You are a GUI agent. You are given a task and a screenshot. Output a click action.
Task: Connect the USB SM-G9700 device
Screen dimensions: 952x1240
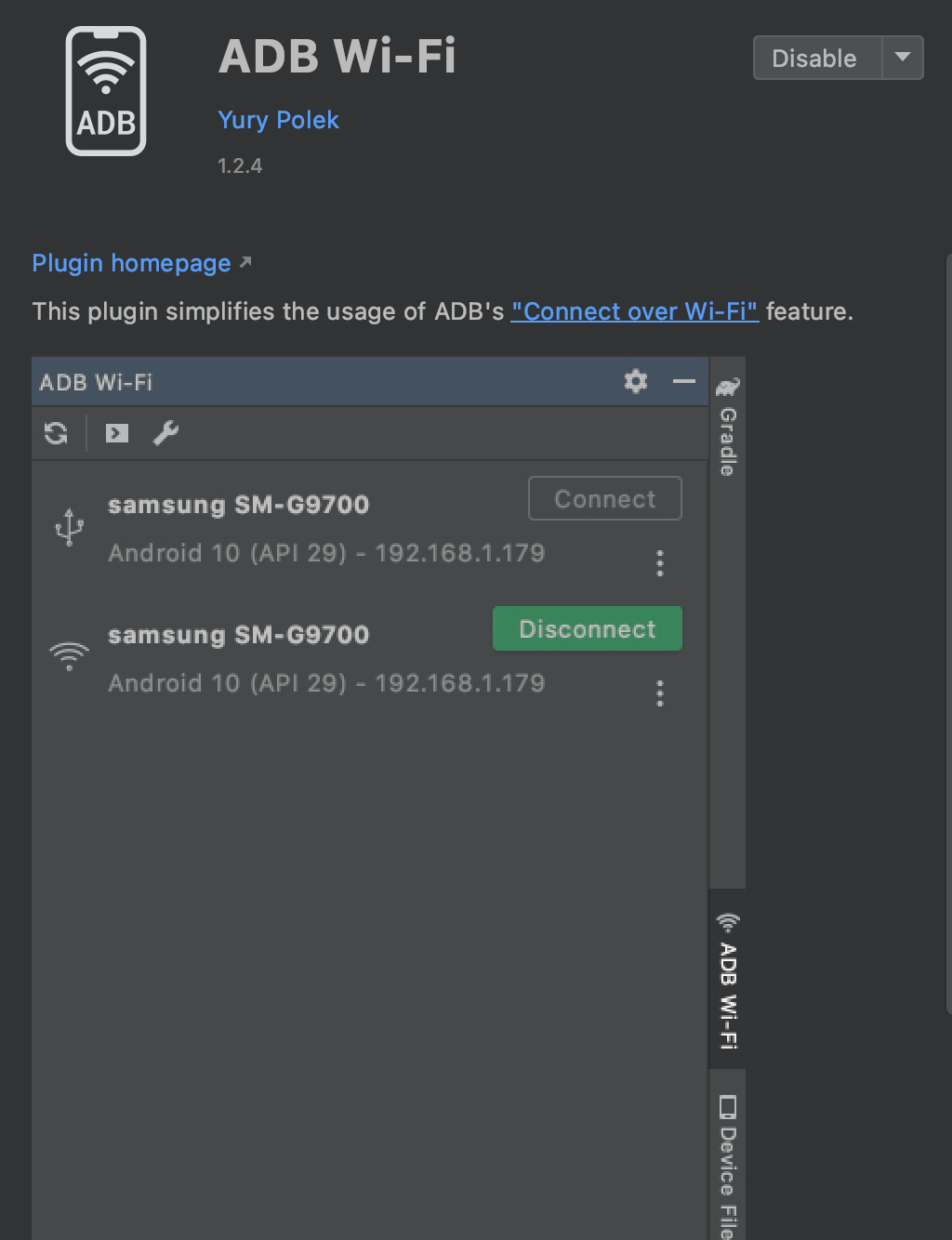pos(604,498)
